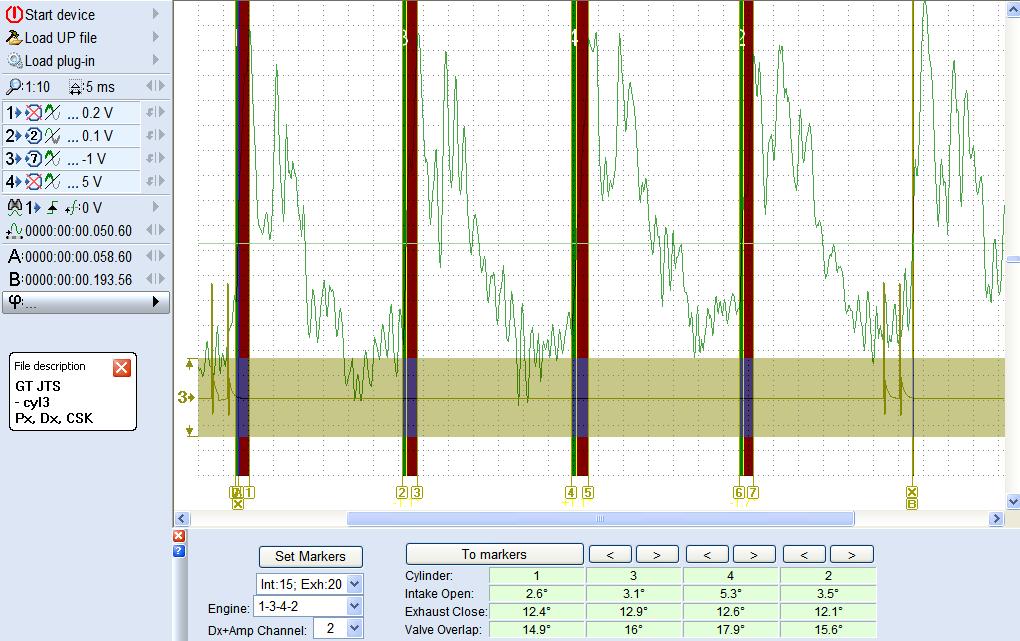1020x641 pixels.
Task: Expand the Load UP file submenu arrow
Action: [155, 37]
